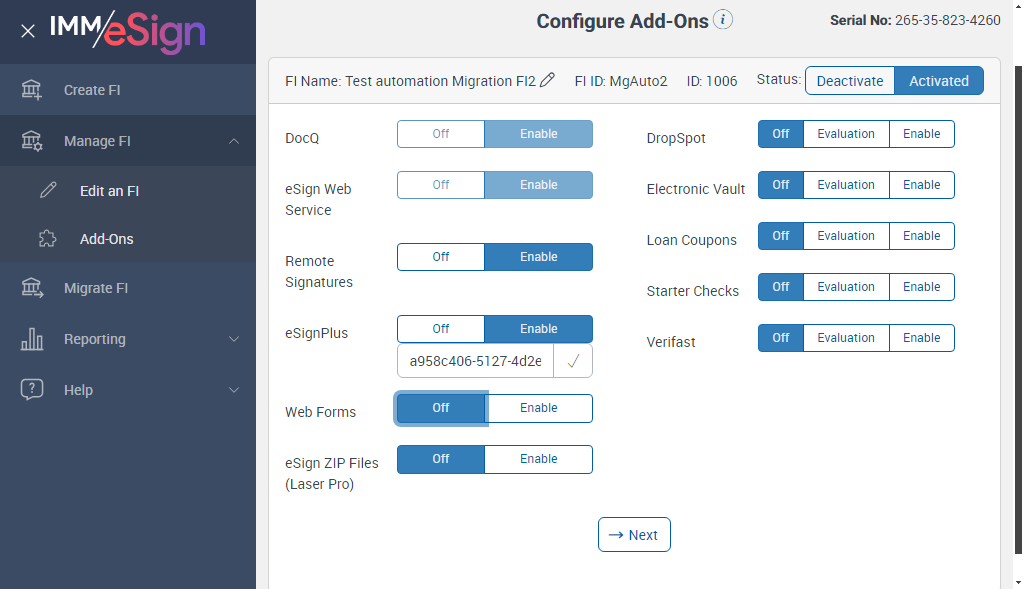The image size is (1024, 589).
Task: Enable eSign ZIP Files (Laser Pro)
Action: pos(538,459)
